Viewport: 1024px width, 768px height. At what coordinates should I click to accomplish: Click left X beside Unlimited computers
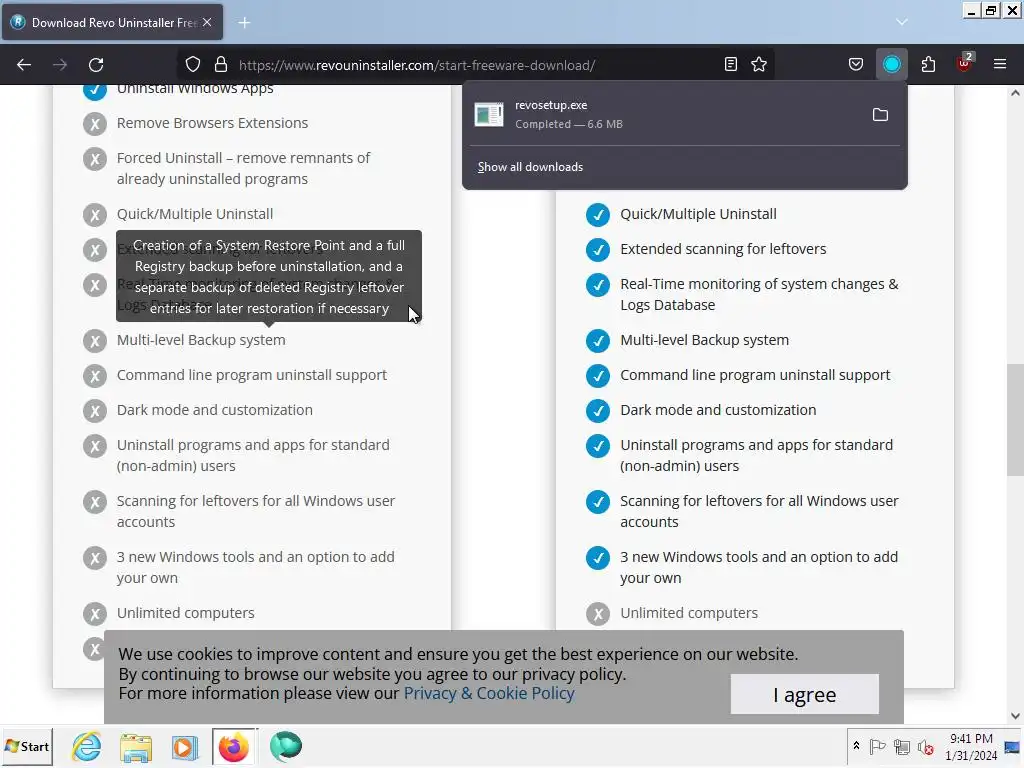tap(95, 614)
